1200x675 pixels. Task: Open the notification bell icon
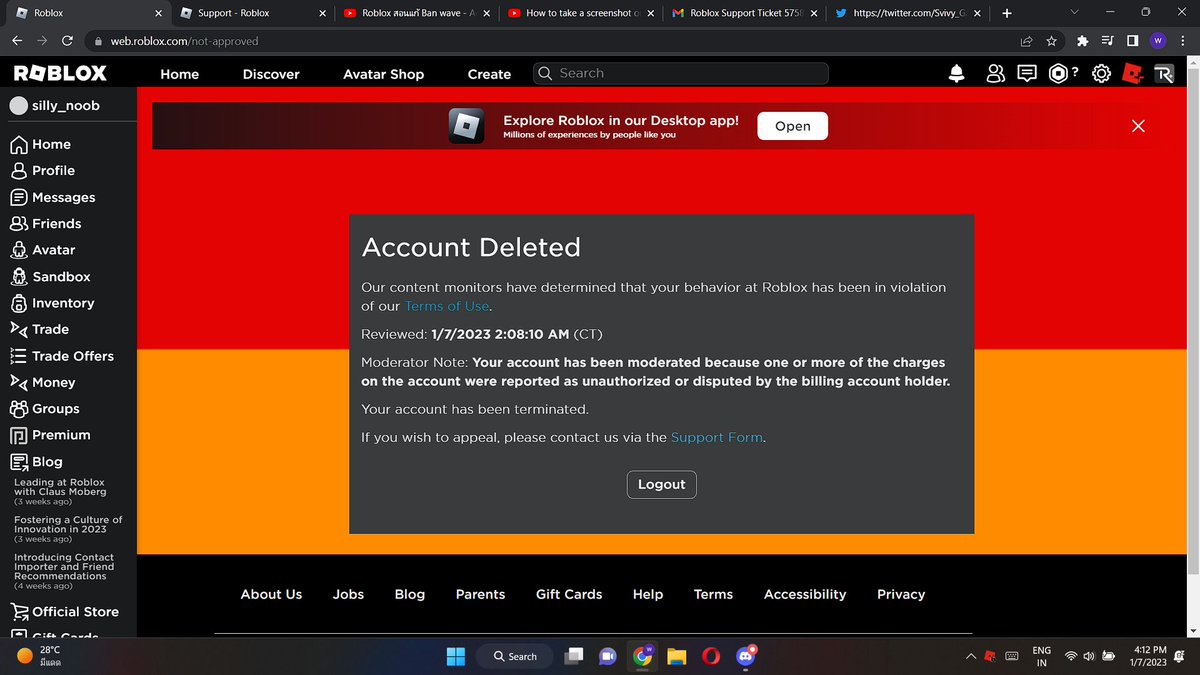955,73
